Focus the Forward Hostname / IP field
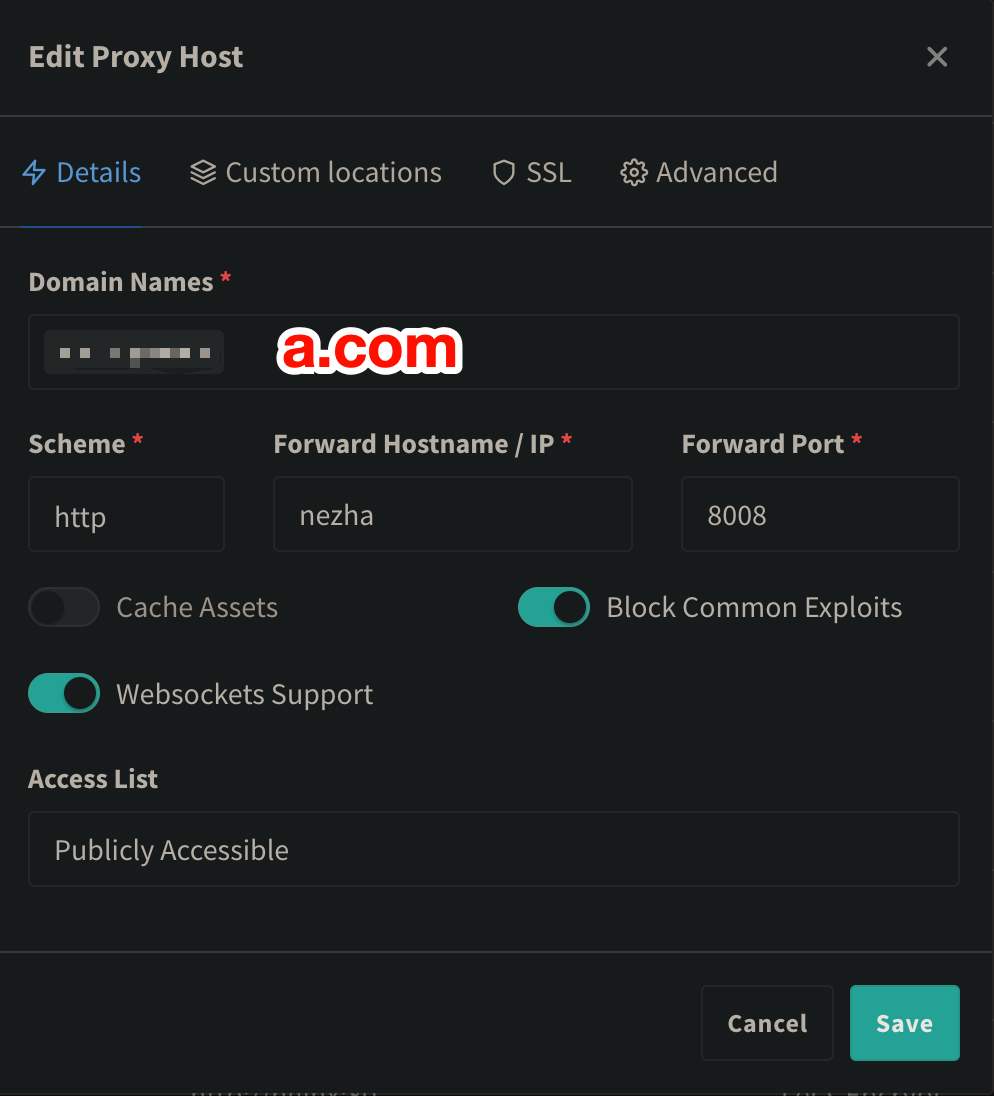Screen dimensions: 994x1096 click(x=452, y=515)
